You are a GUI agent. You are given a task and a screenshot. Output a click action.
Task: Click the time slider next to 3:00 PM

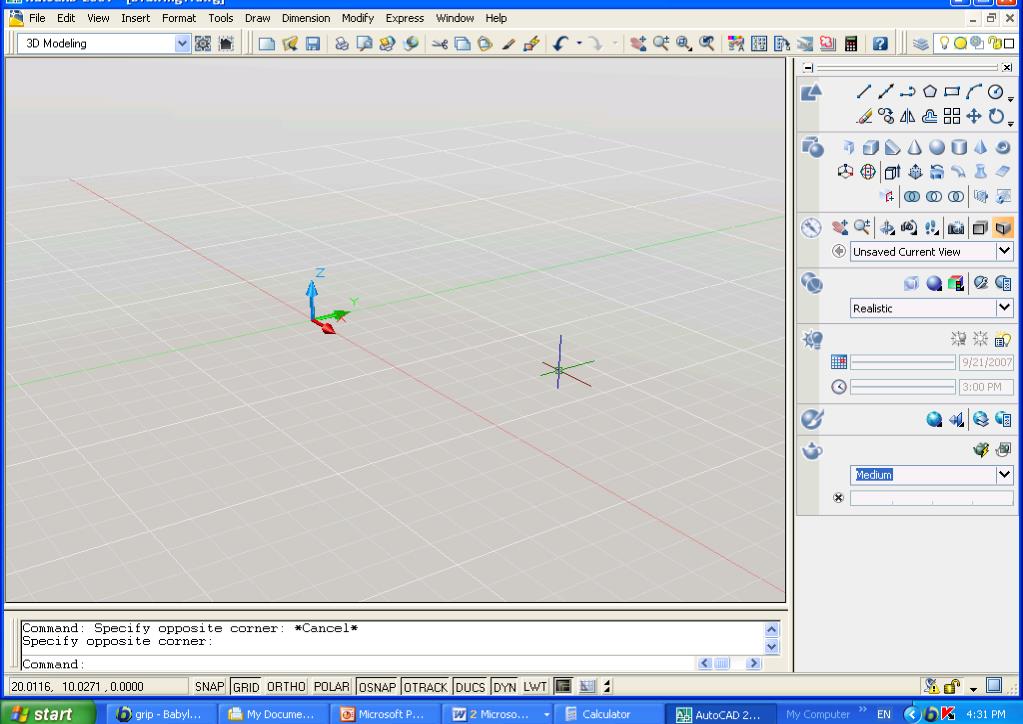tap(902, 387)
